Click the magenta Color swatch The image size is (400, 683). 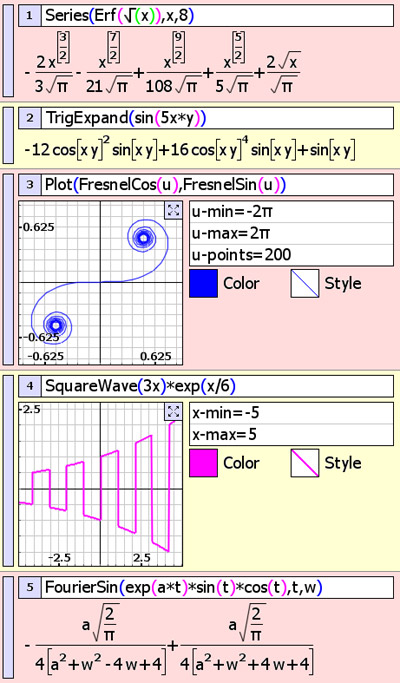click(x=203, y=463)
